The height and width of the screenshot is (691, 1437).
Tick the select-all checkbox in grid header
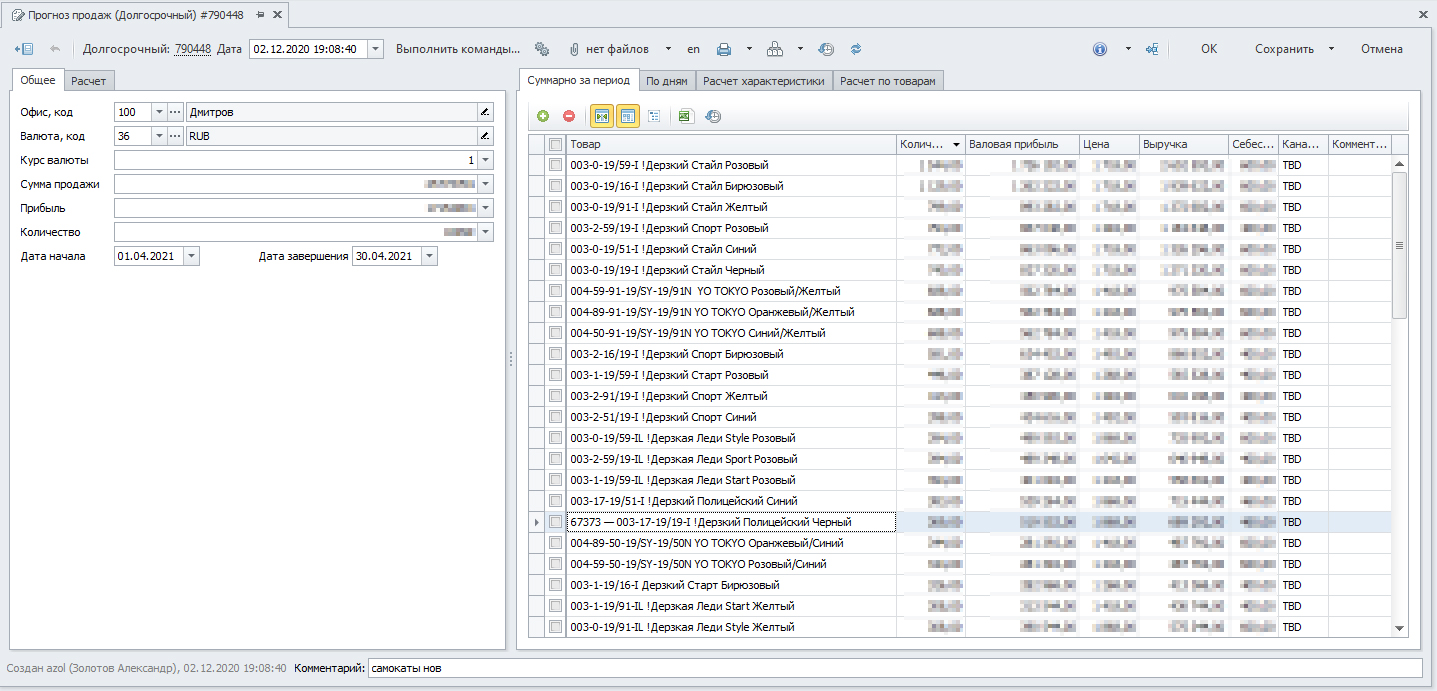click(x=556, y=145)
